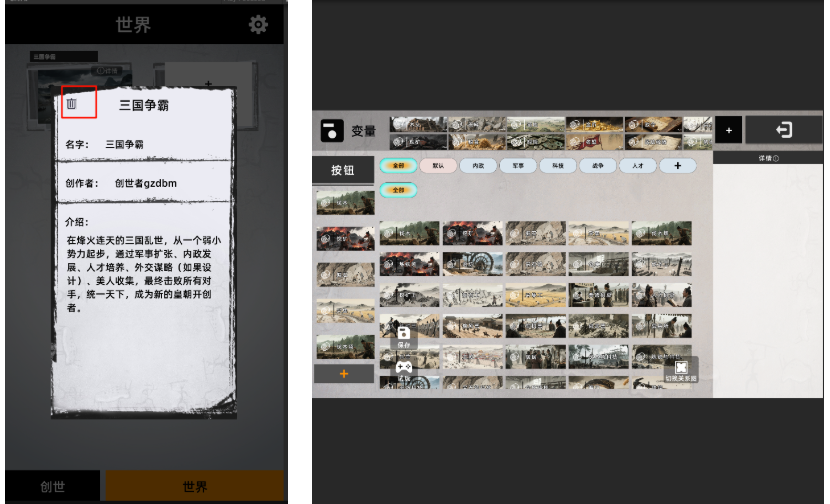
Task: Click the first button thumbnail in left sidebar
Action: pos(344,201)
